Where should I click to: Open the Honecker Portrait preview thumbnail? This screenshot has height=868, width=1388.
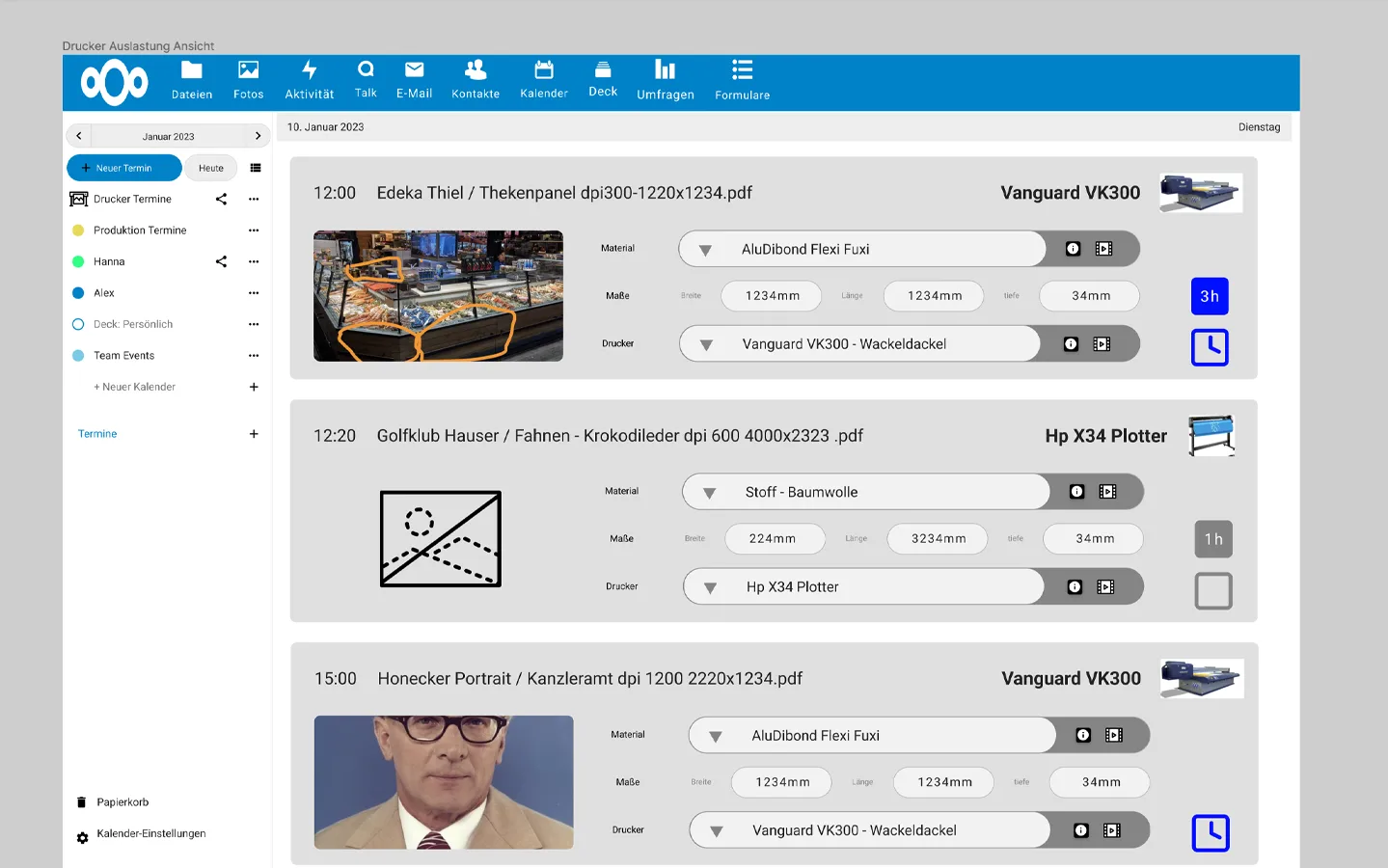click(444, 782)
